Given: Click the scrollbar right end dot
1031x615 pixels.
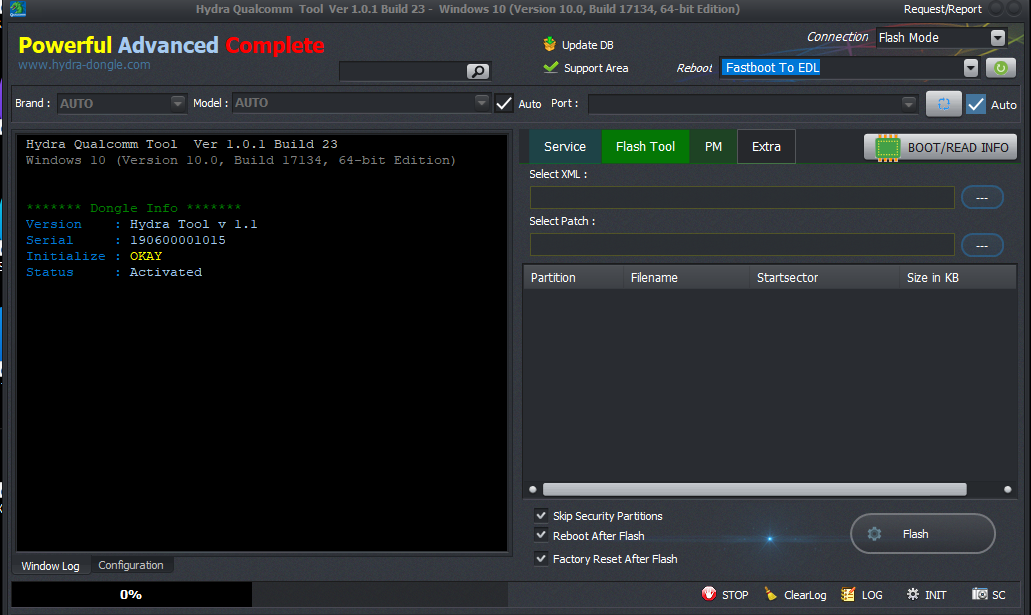Looking at the screenshot, I should pyautogui.click(x=1007, y=489).
